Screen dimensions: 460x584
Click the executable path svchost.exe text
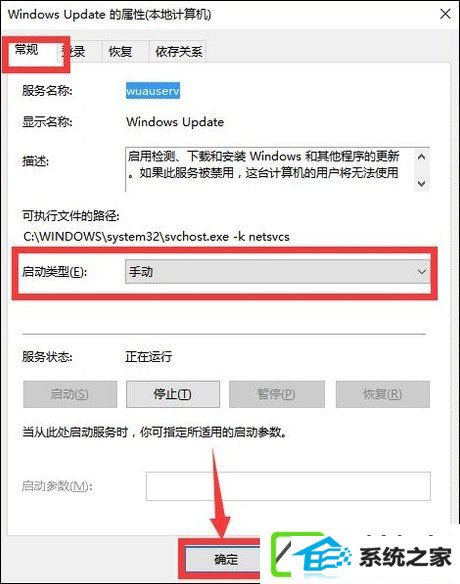pos(156,237)
